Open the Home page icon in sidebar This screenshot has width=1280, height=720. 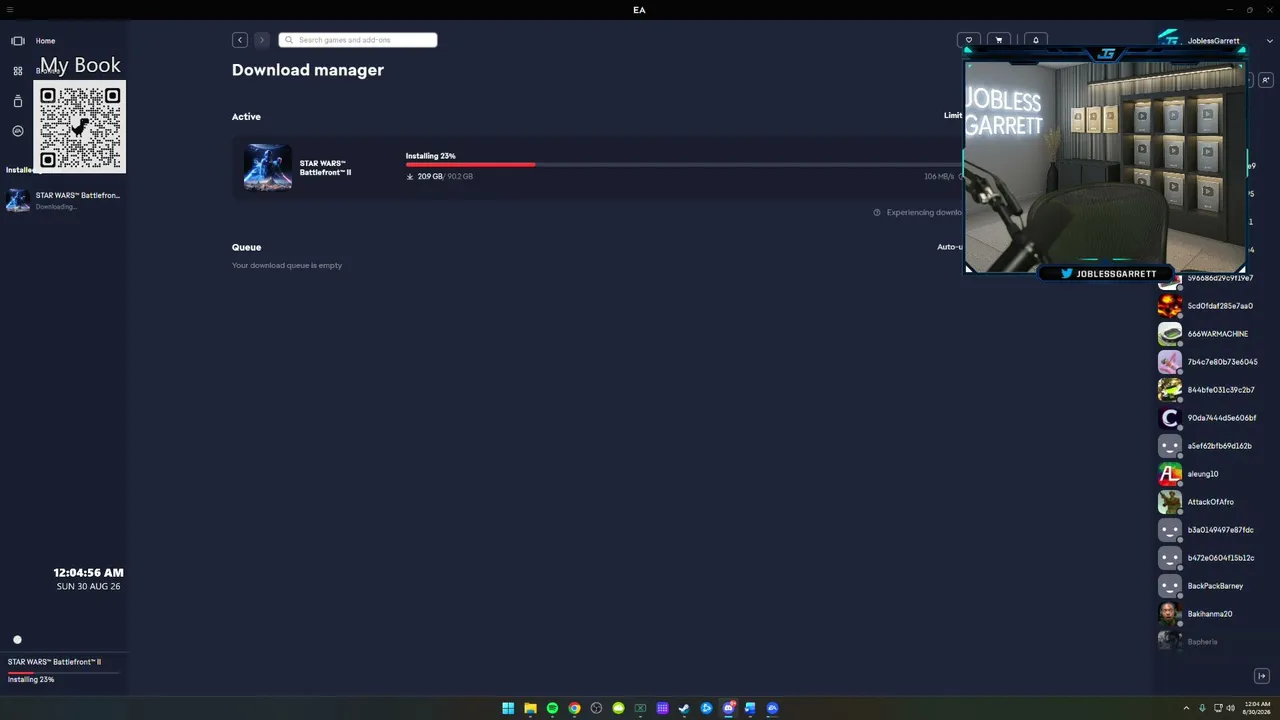click(17, 41)
